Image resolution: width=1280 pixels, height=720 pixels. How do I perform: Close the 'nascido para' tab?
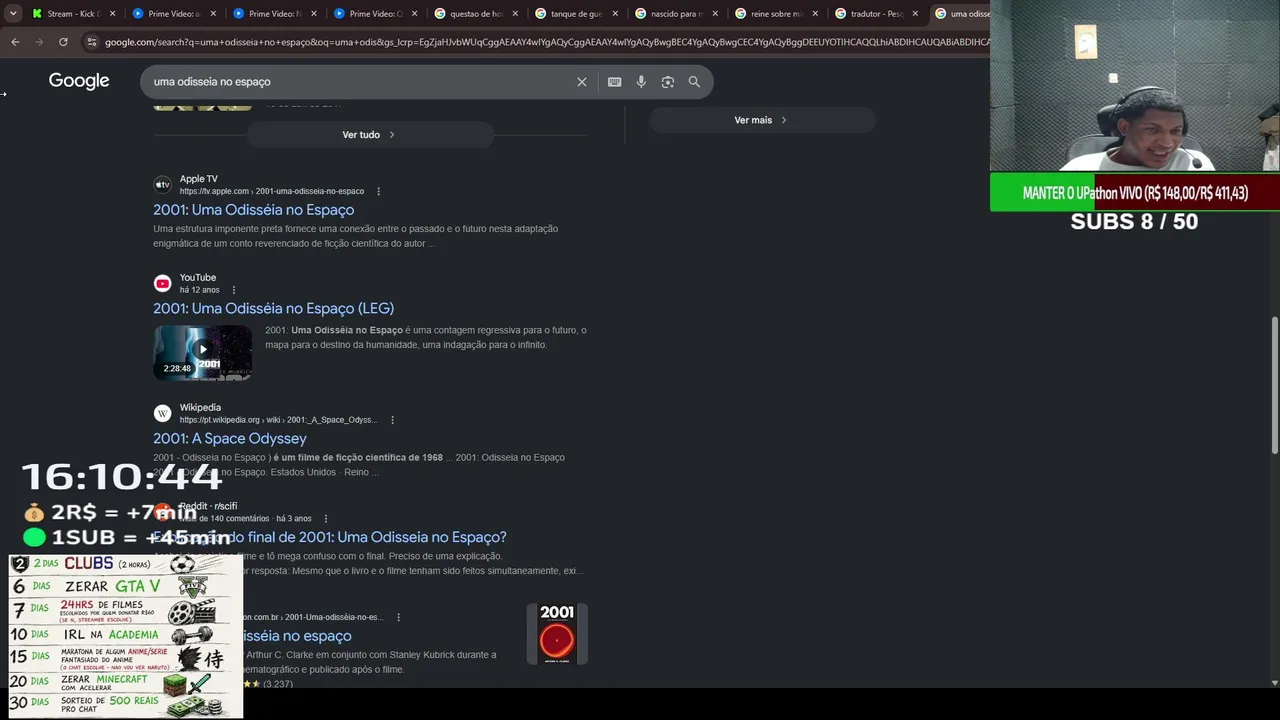pyautogui.click(x=715, y=14)
